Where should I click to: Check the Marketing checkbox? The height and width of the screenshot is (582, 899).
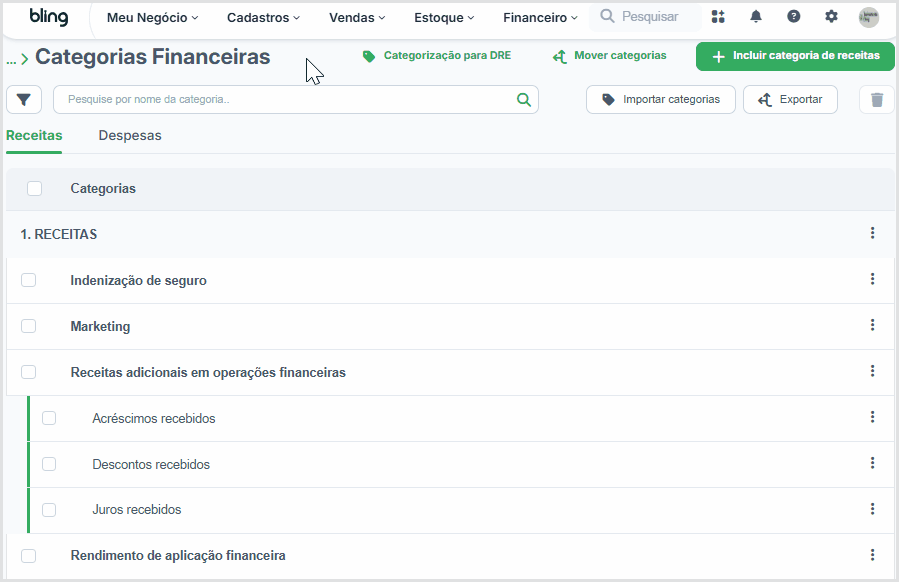point(29,326)
